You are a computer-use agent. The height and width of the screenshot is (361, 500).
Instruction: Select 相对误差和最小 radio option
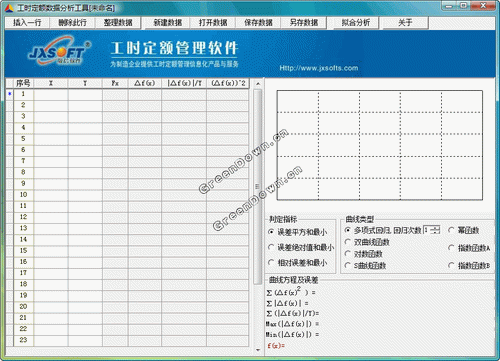(298, 263)
